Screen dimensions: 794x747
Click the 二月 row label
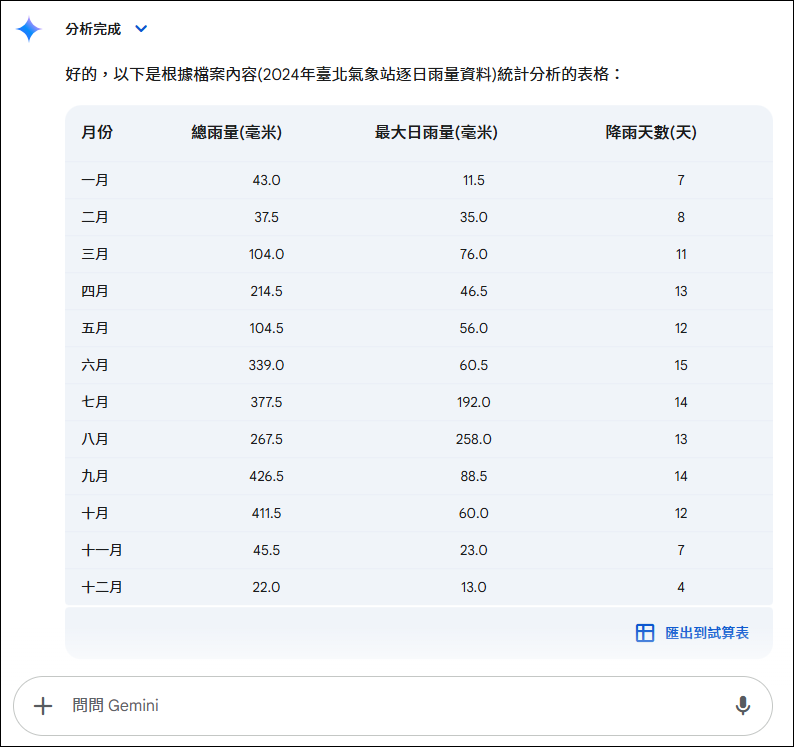coord(95,217)
